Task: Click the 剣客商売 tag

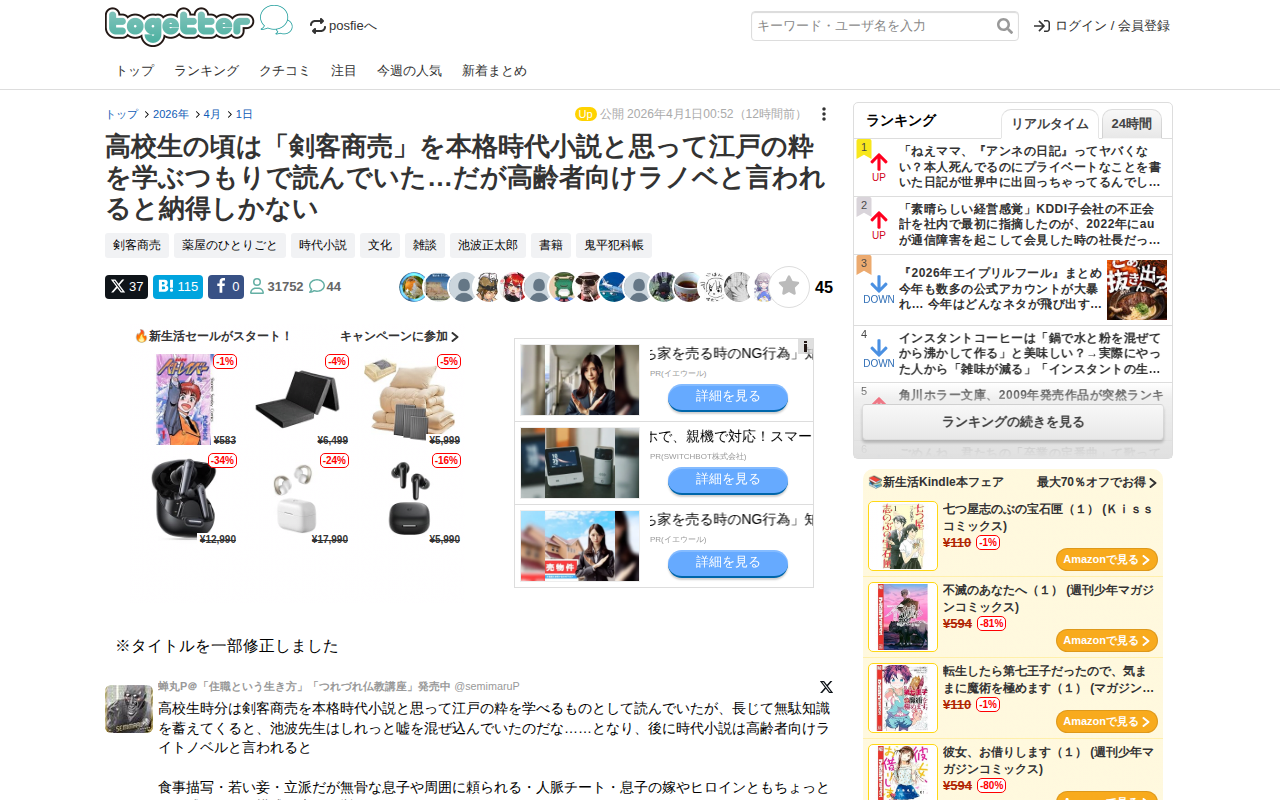Action: pos(137,245)
